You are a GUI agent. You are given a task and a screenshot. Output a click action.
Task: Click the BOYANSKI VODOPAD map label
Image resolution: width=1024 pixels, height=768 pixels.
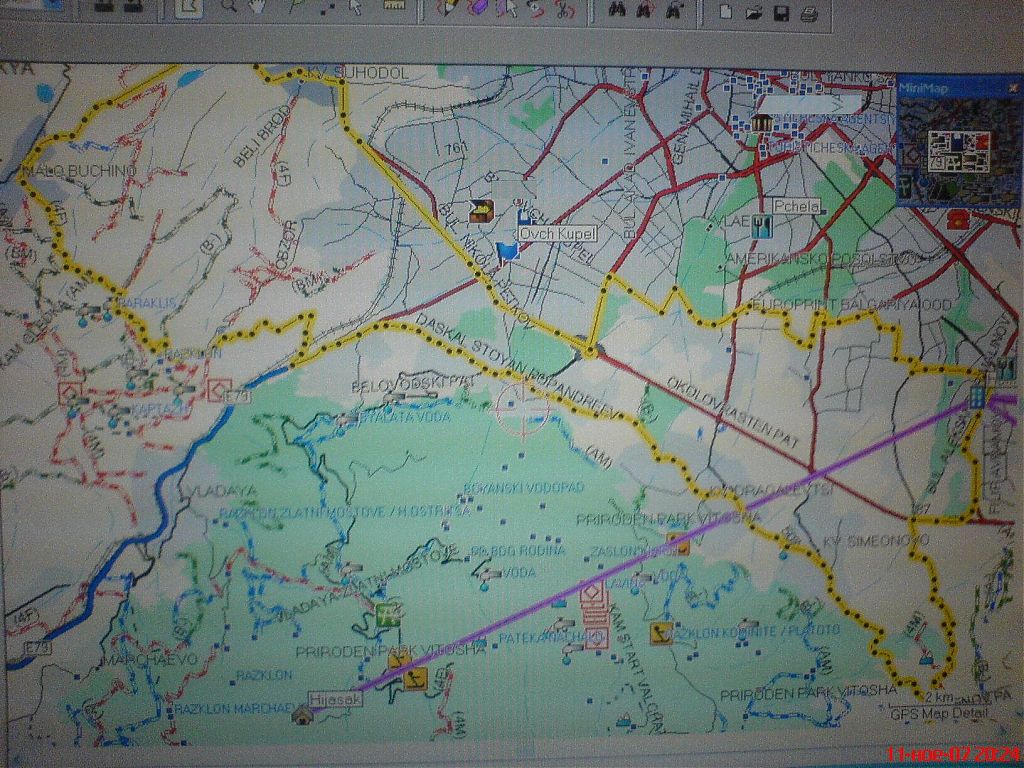[523, 487]
